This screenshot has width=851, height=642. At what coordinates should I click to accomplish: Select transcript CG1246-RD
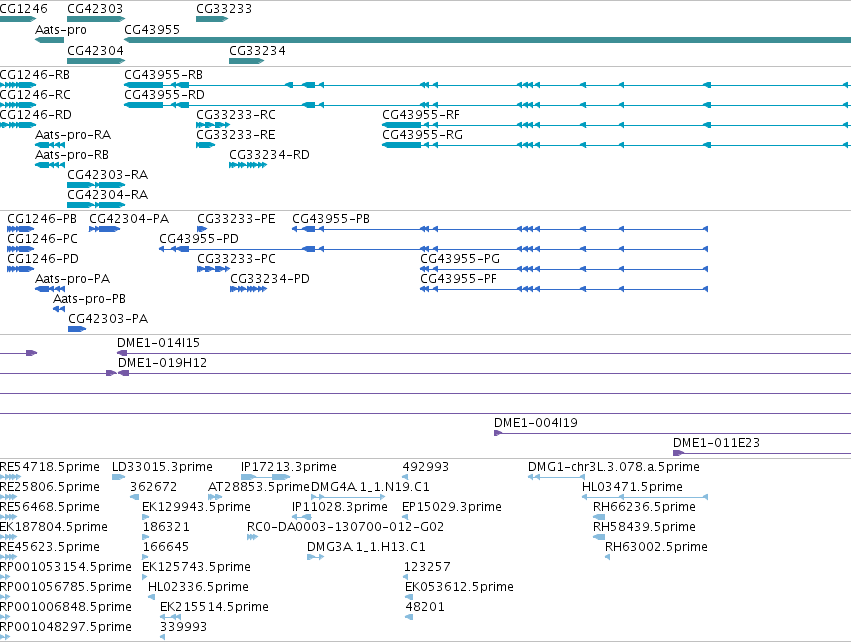pos(36,115)
